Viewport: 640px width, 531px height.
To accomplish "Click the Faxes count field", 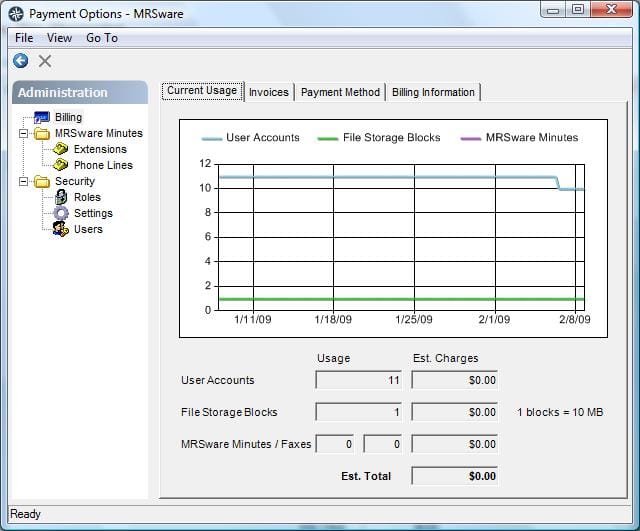I will [382, 444].
